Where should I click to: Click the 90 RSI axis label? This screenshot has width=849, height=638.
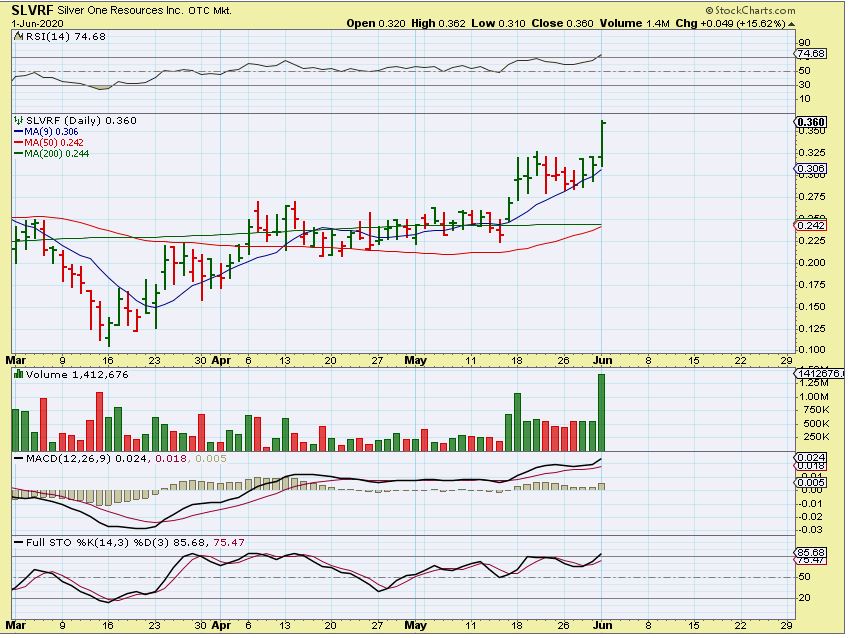805,43
